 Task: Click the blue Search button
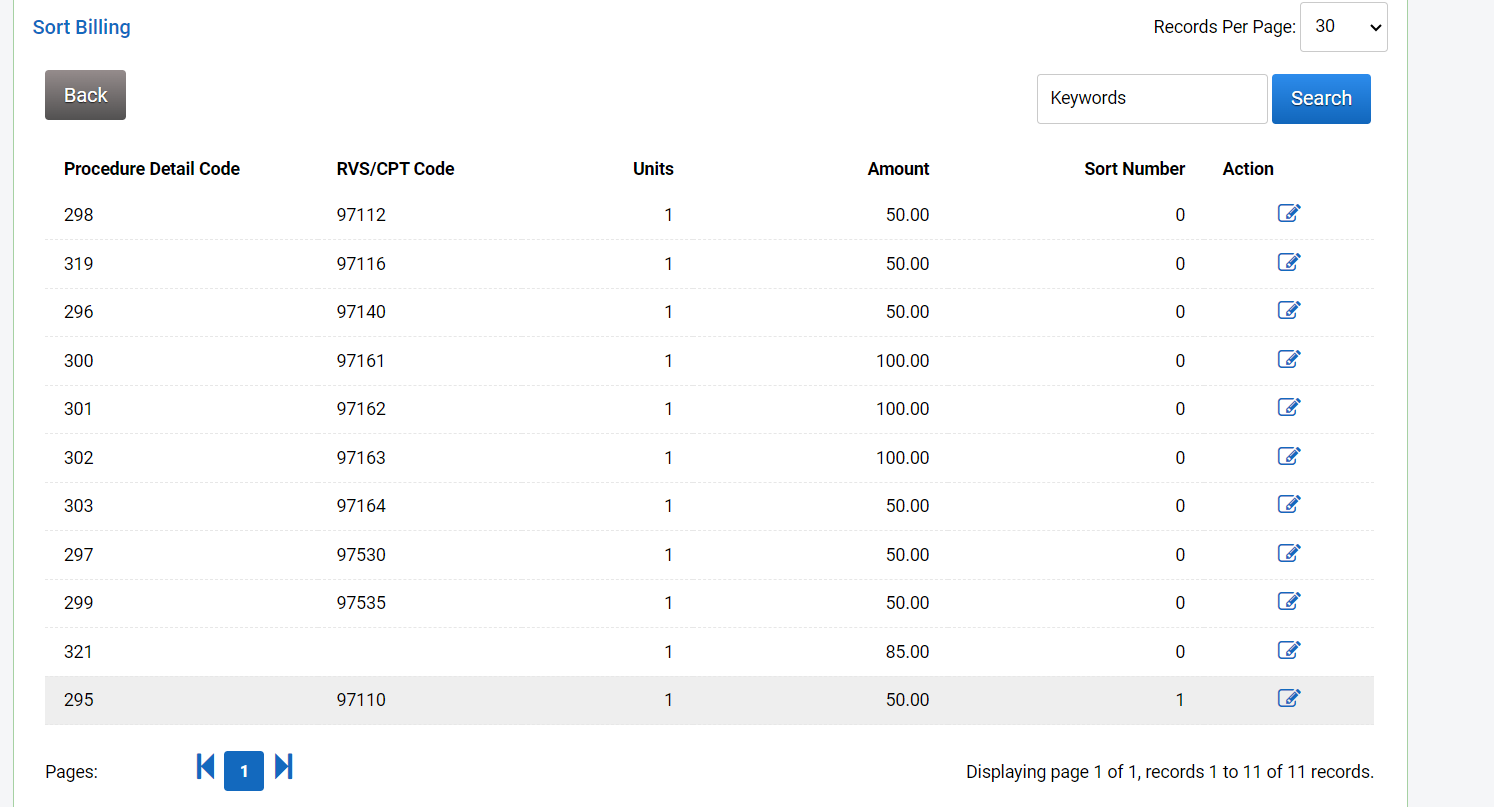pos(1320,99)
